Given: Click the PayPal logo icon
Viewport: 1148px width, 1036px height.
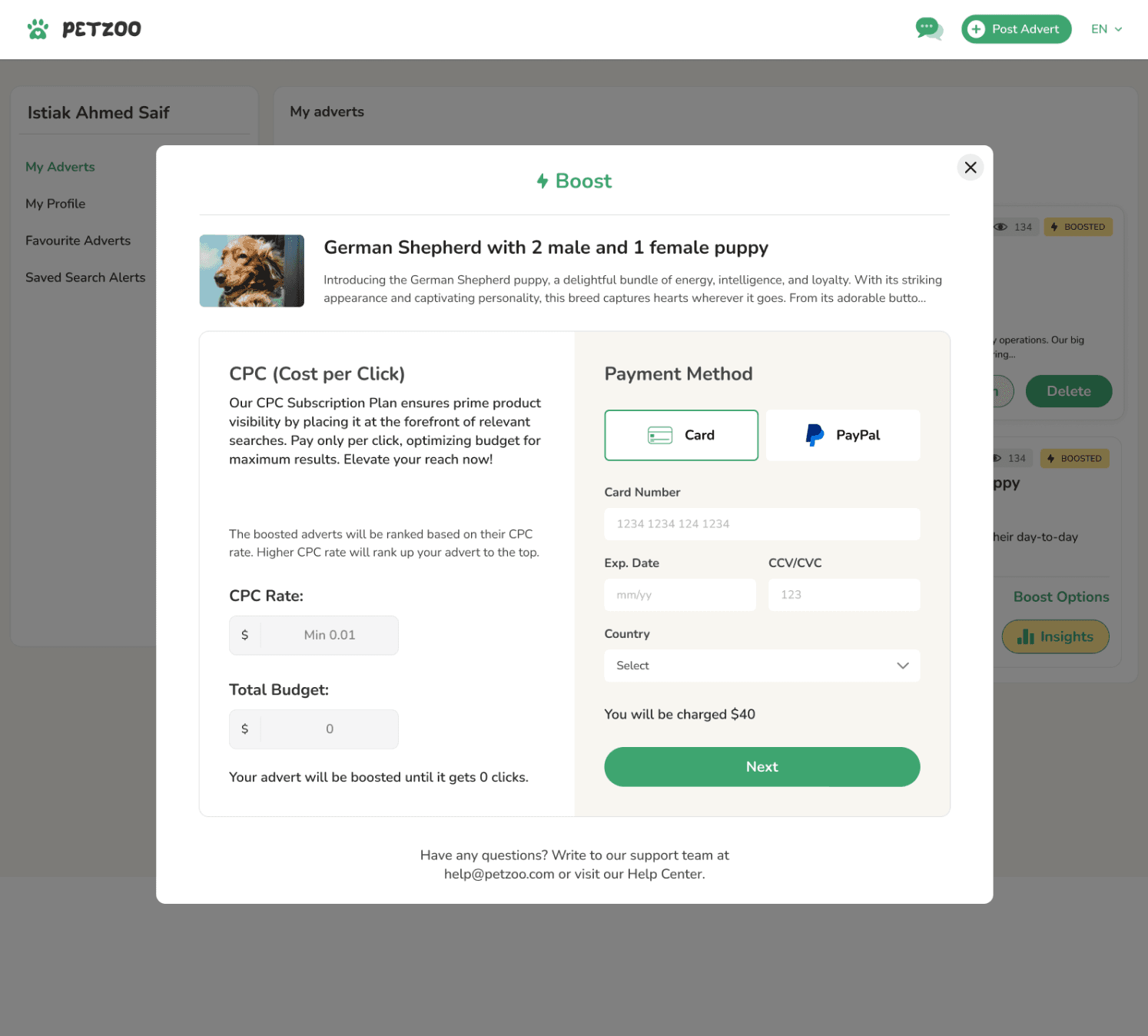Looking at the screenshot, I should [x=815, y=435].
